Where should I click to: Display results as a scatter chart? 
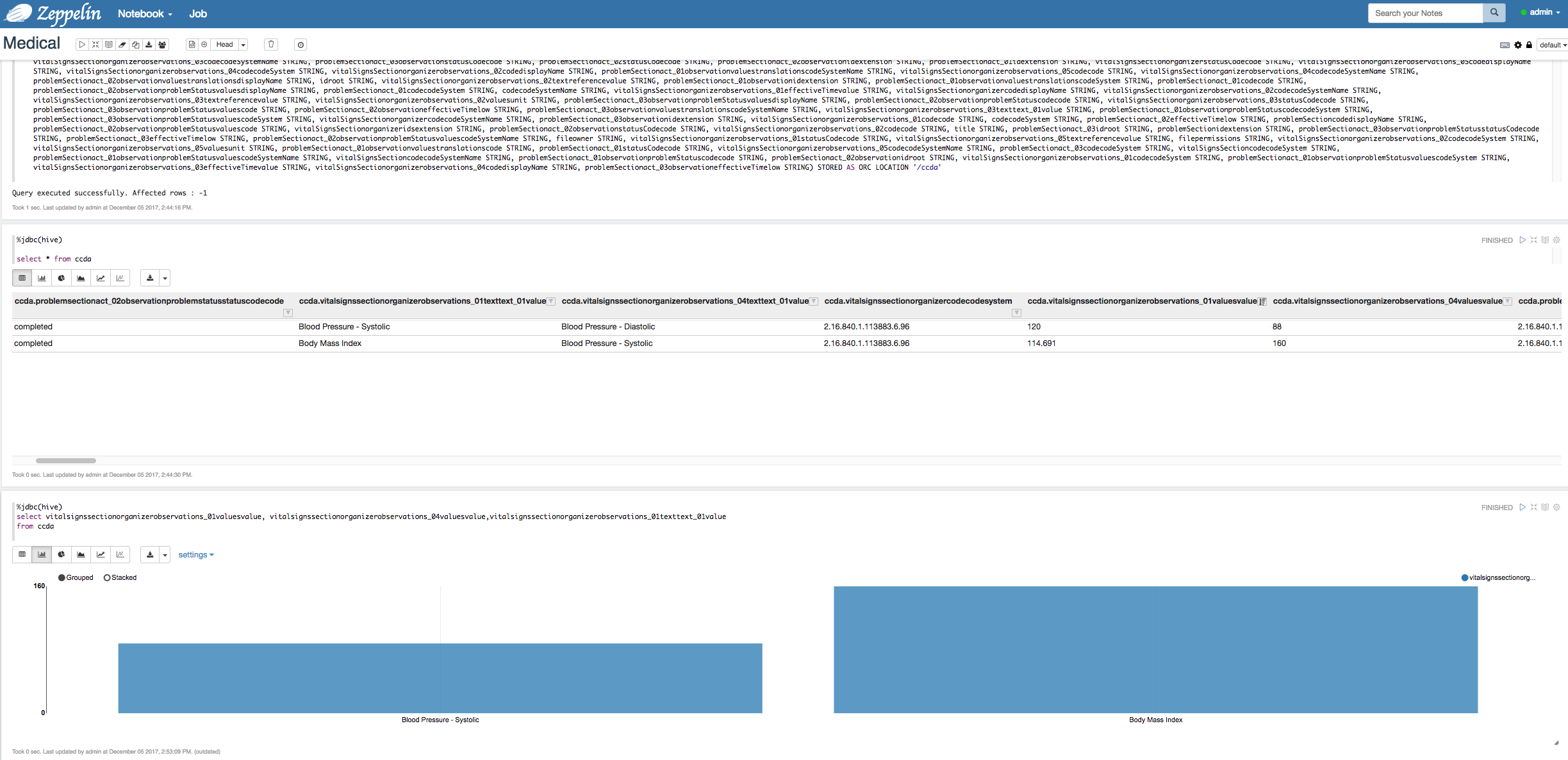tap(120, 277)
